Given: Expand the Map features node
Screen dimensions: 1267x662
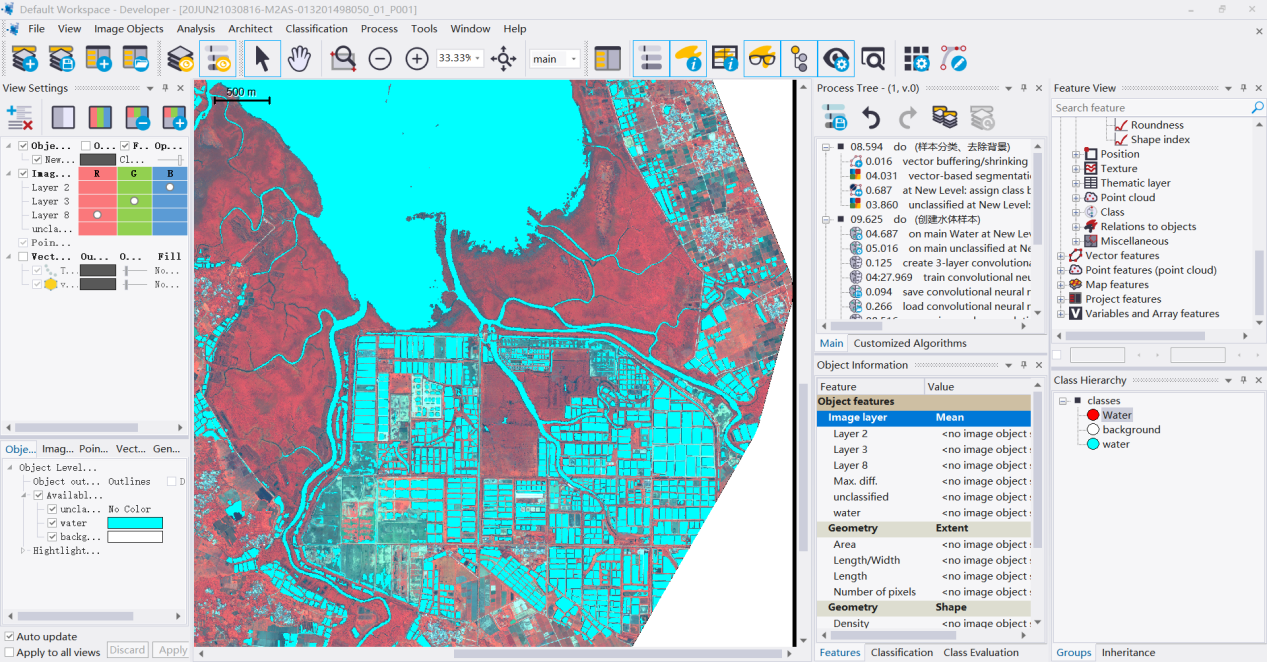Looking at the screenshot, I should pos(1061,285).
